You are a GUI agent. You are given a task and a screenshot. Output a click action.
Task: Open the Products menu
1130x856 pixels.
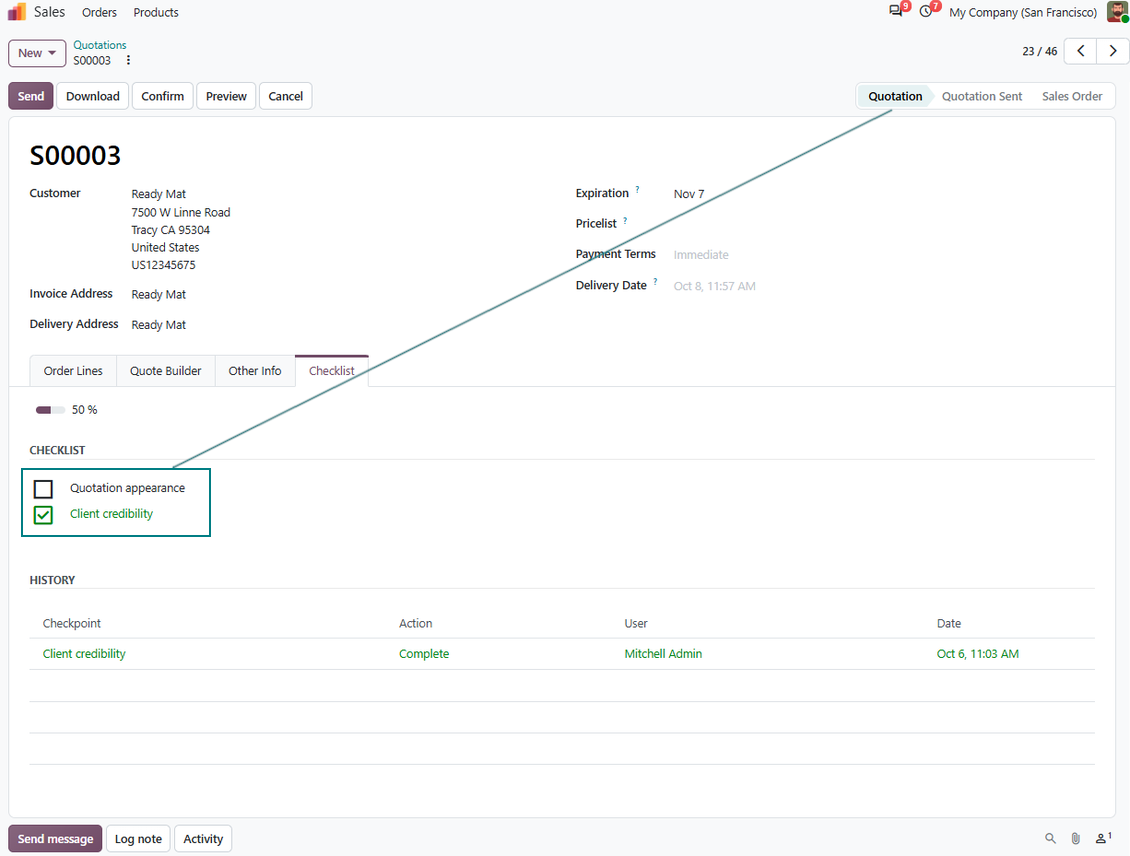[156, 12]
